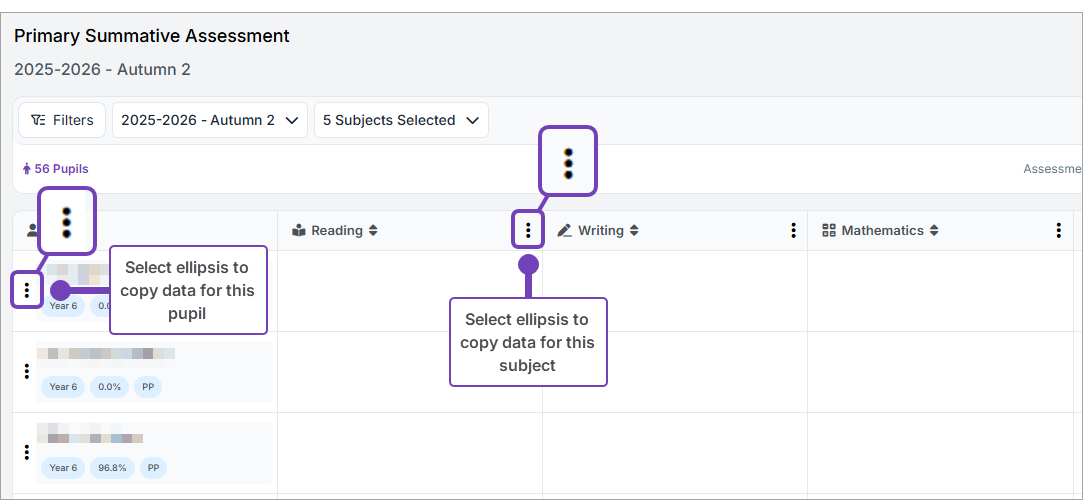Screen dimensions: 1083x500
Task: Open the Mathematics column ellipsis menu
Action: coord(1058,231)
